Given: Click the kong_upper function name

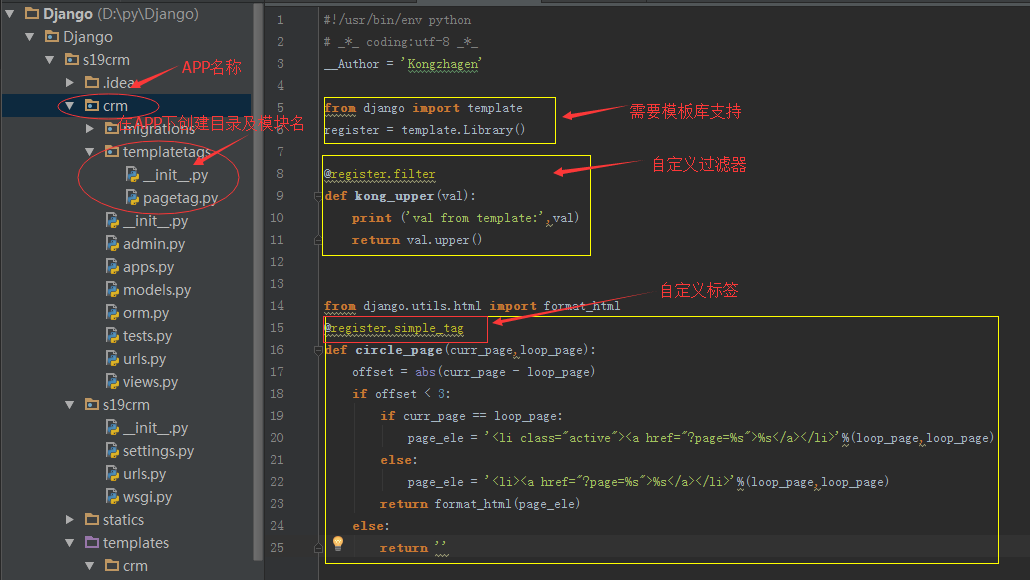Looking at the screenshot, I should (394, 196).
